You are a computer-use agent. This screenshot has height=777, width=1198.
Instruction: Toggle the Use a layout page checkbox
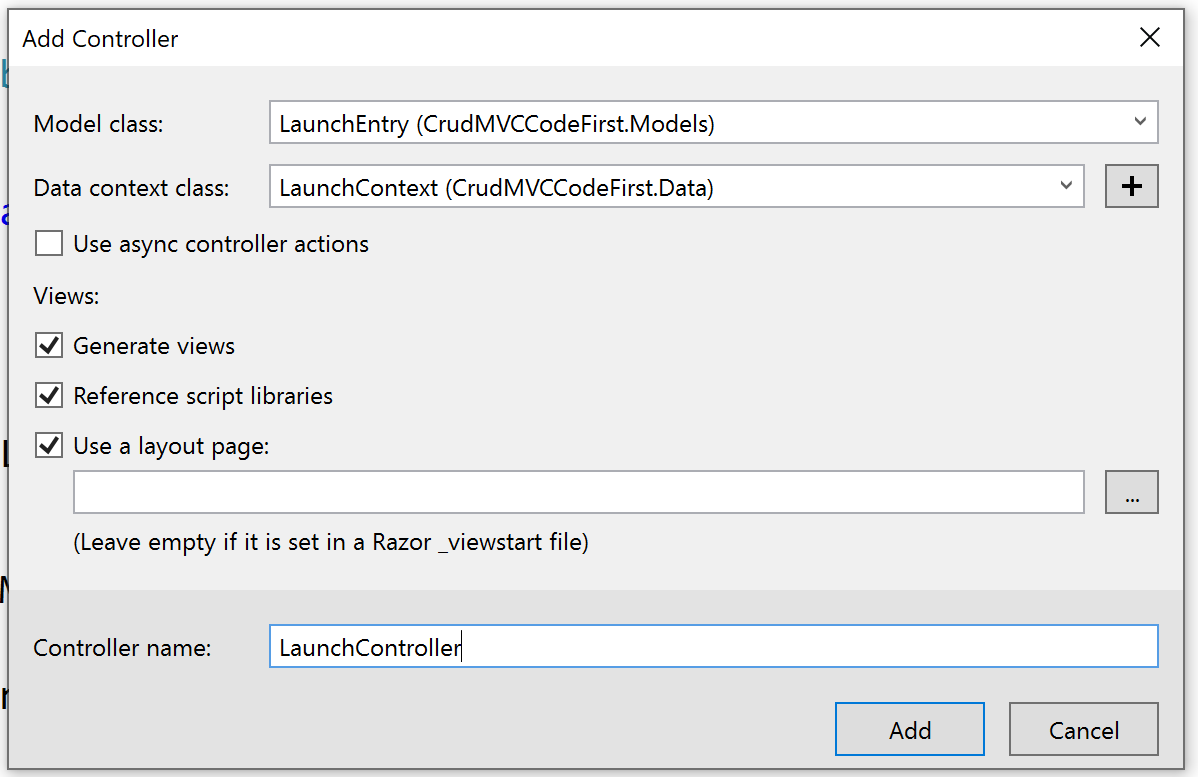pos(49,446)
